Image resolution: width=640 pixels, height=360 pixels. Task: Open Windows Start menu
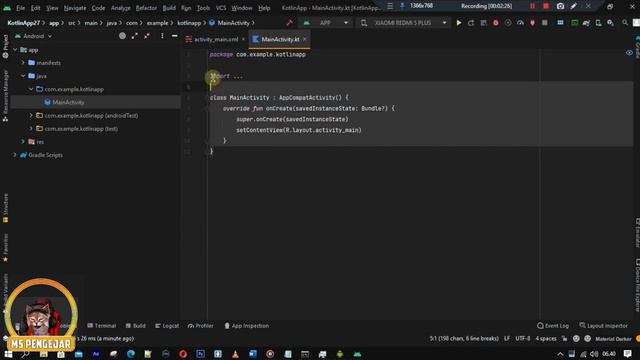click(x=8, y=354)
